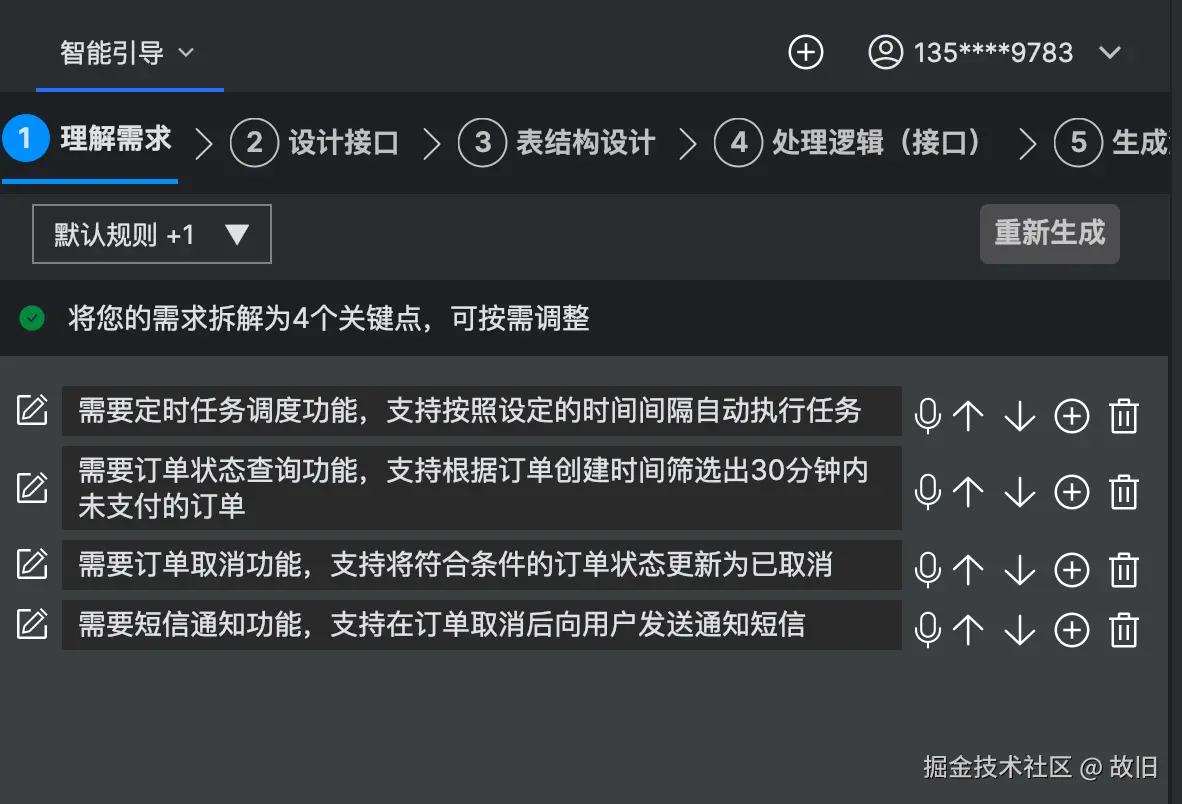The width and height of the screenshot is (1182, 804).
Task: Click microphone icon on scheduled task row
Action: pos(928,416)
